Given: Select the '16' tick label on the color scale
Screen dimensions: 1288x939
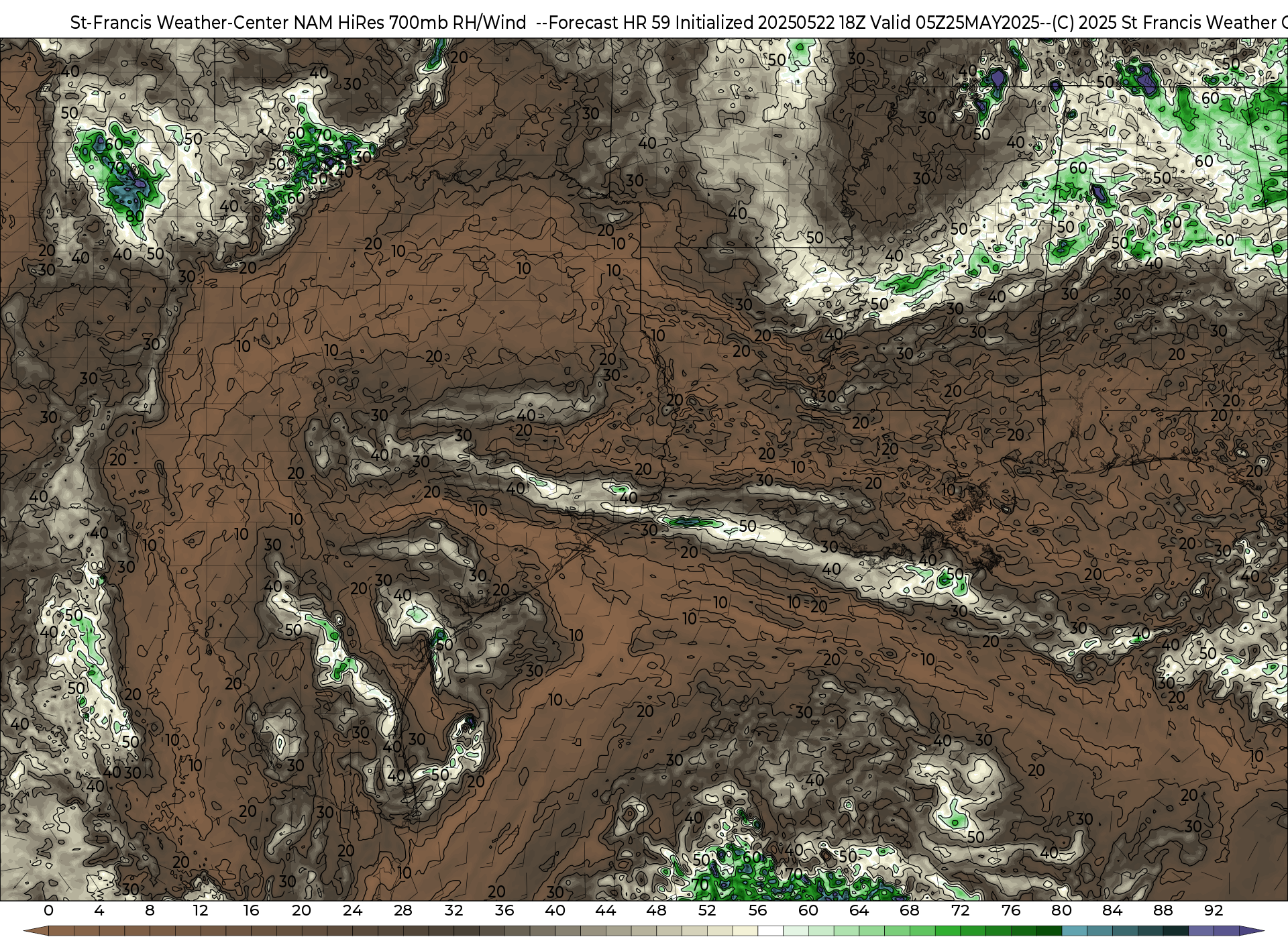Looking at the screenshot, I should [252, 910].
